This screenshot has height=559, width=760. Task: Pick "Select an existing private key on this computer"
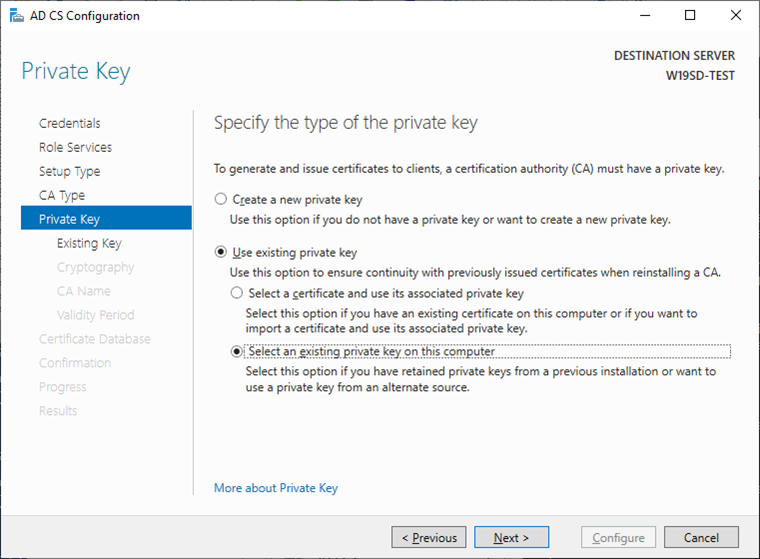tap(237, 352)
